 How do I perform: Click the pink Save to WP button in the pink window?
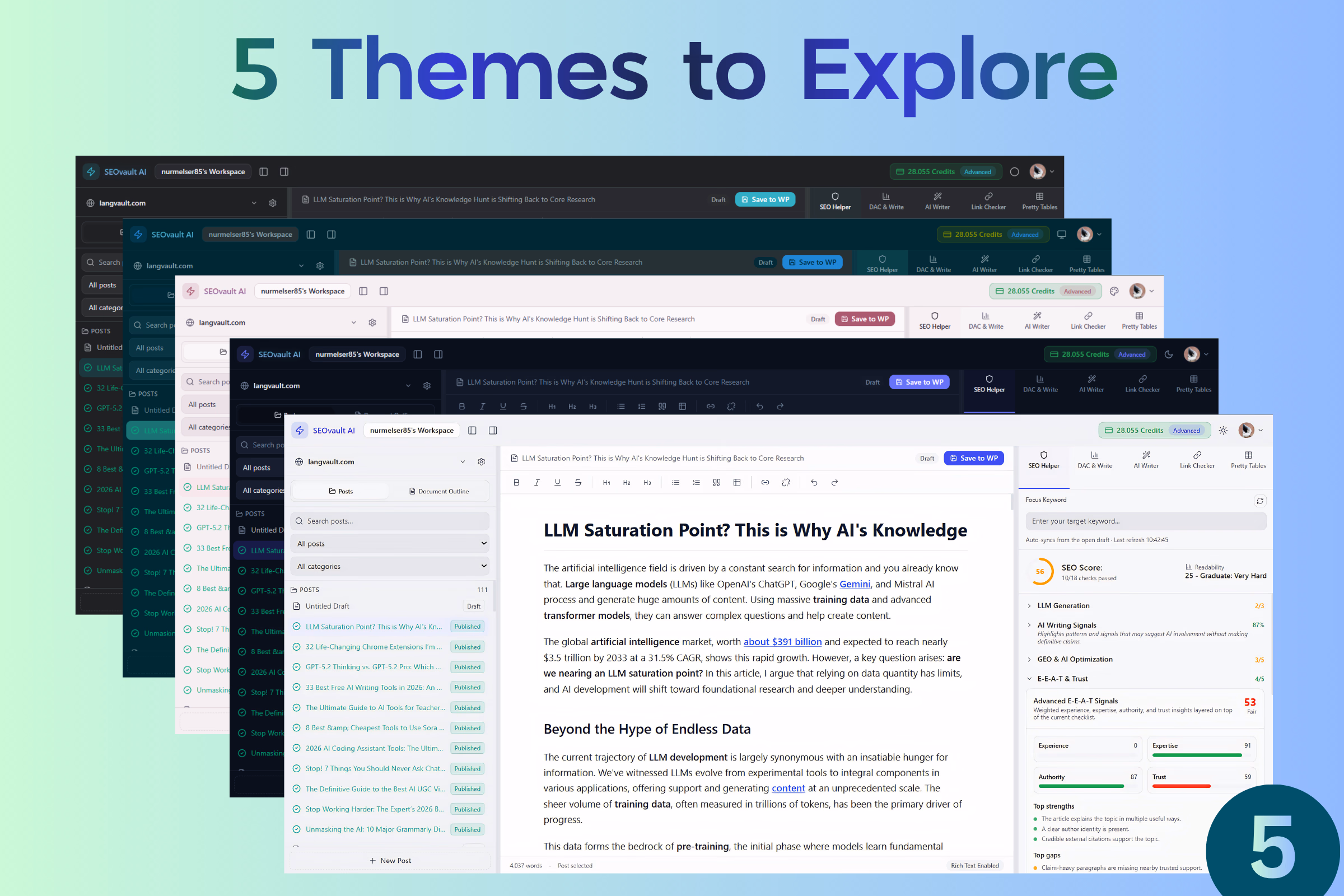click(x=865, y=319)
